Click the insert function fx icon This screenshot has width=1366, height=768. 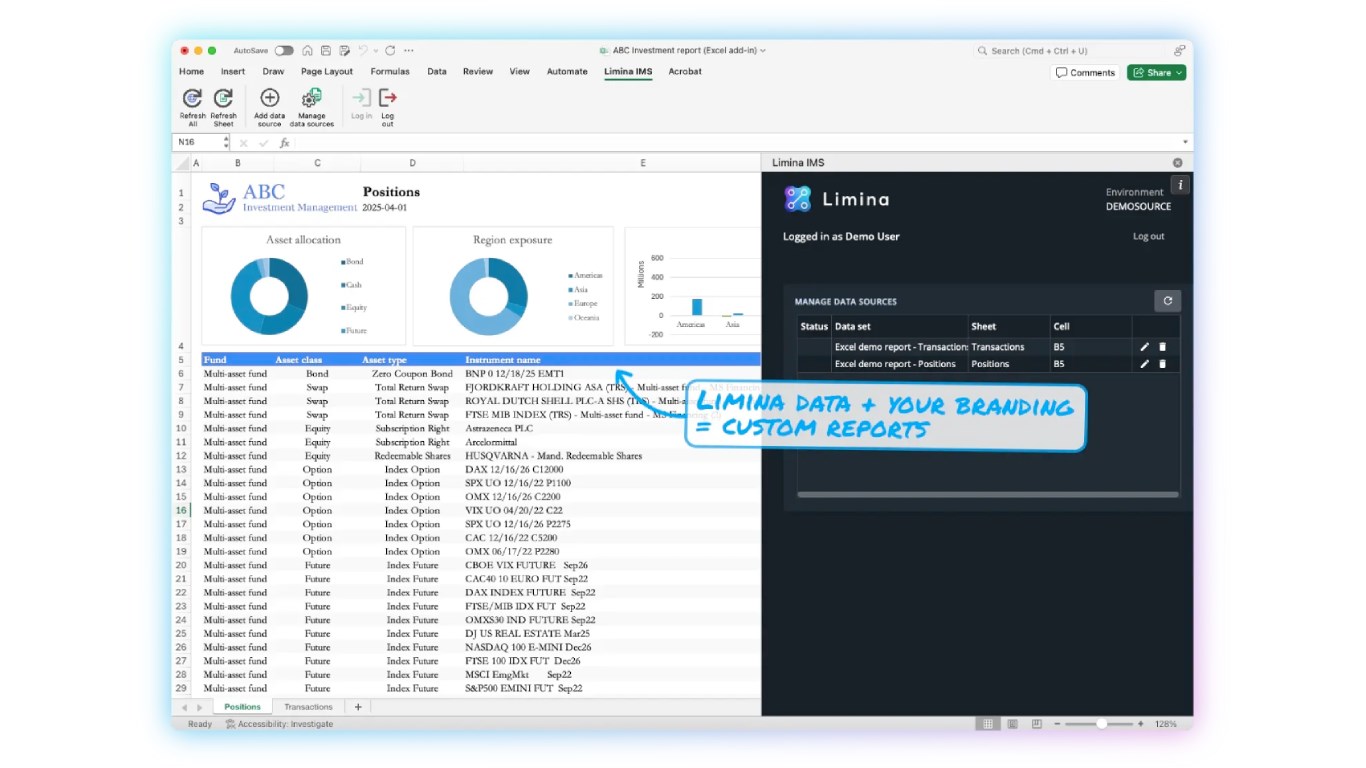coord(284,143)
